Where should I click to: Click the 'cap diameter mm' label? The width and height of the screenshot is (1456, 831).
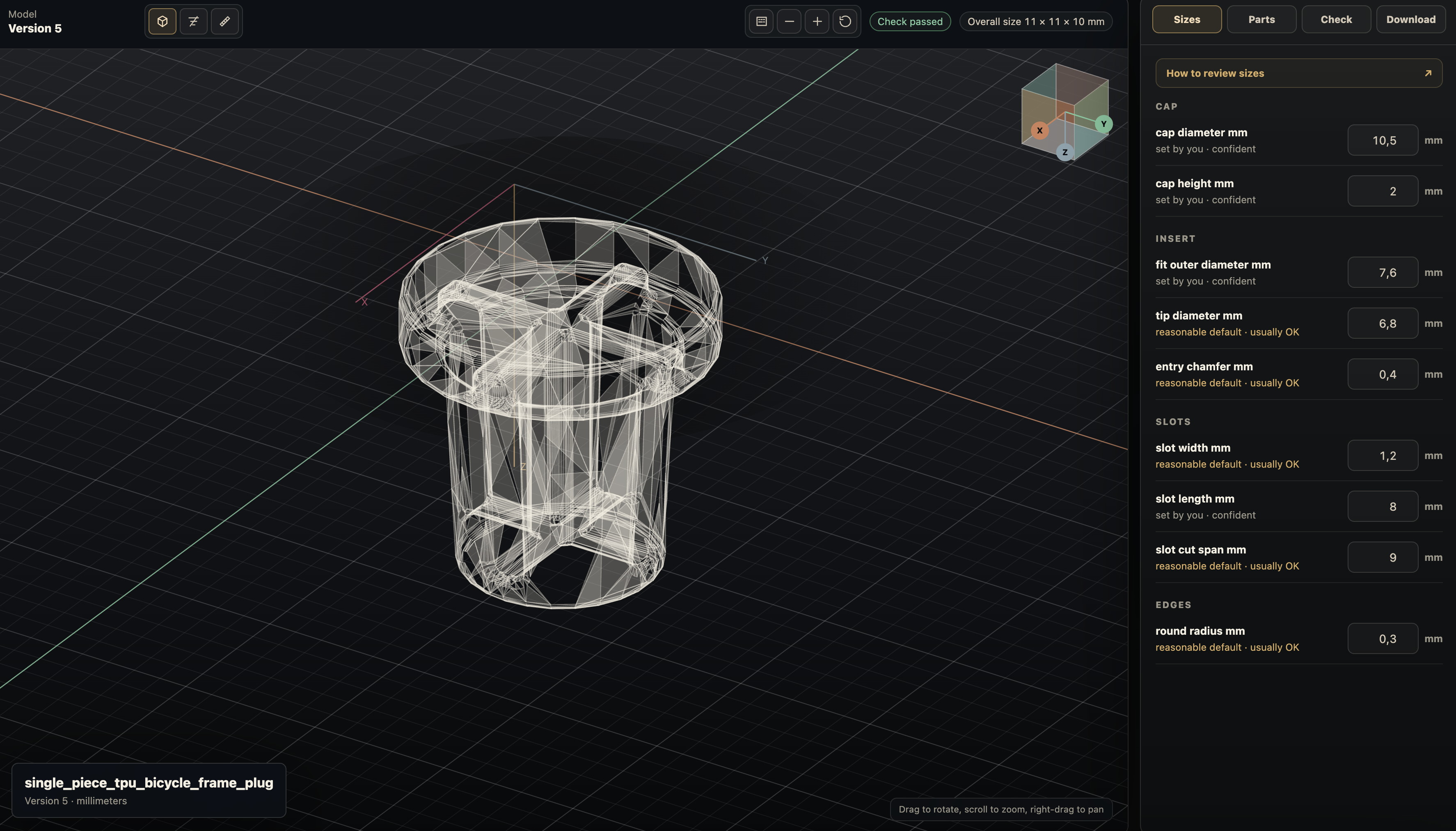[1201, 133]
